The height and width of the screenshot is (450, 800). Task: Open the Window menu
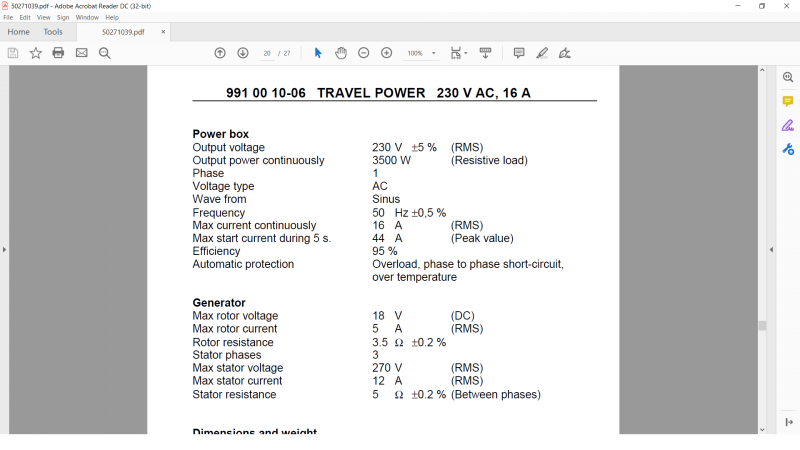pos(87,17)
